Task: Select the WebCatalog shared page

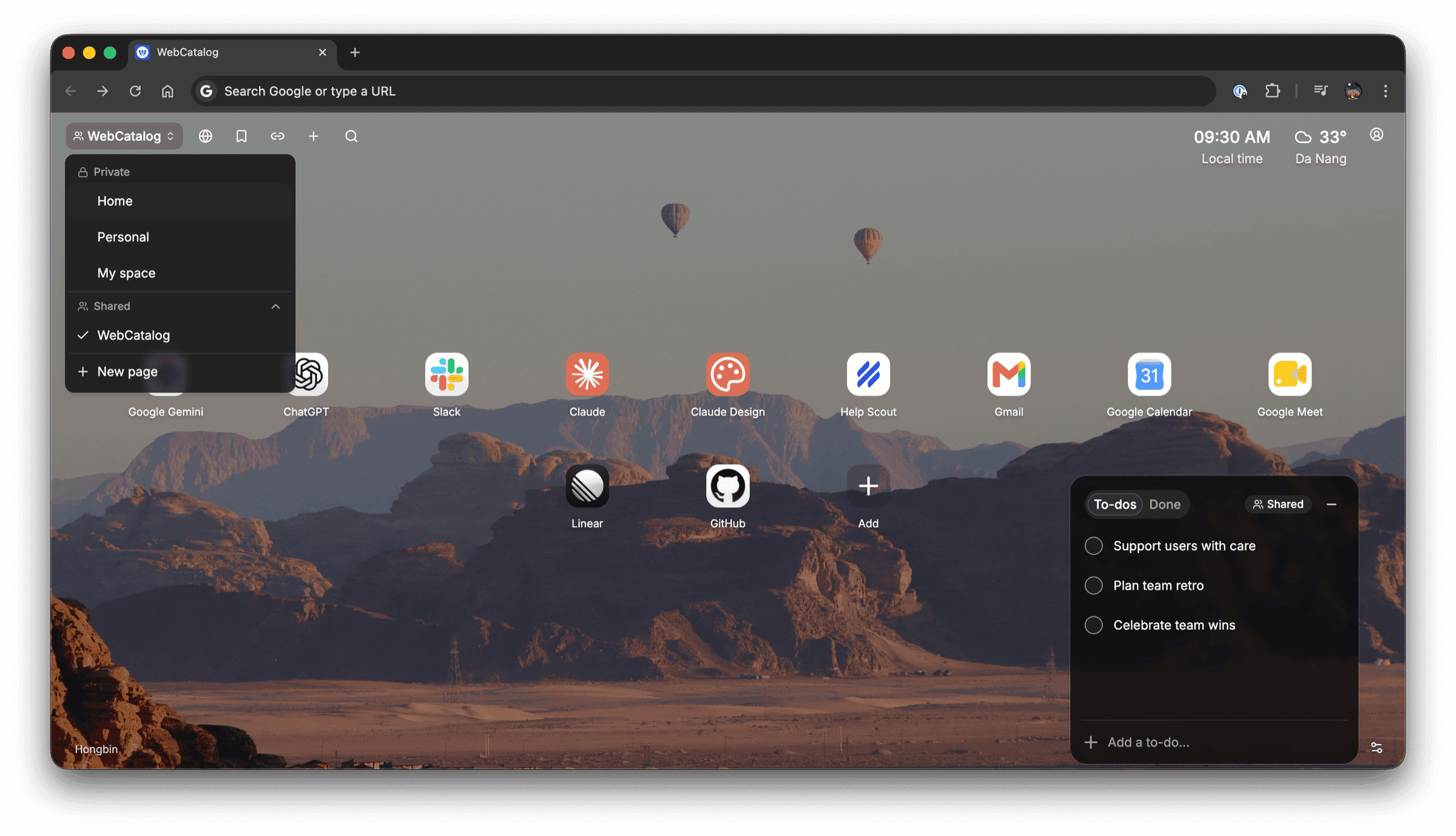Action: coord(180,335)
